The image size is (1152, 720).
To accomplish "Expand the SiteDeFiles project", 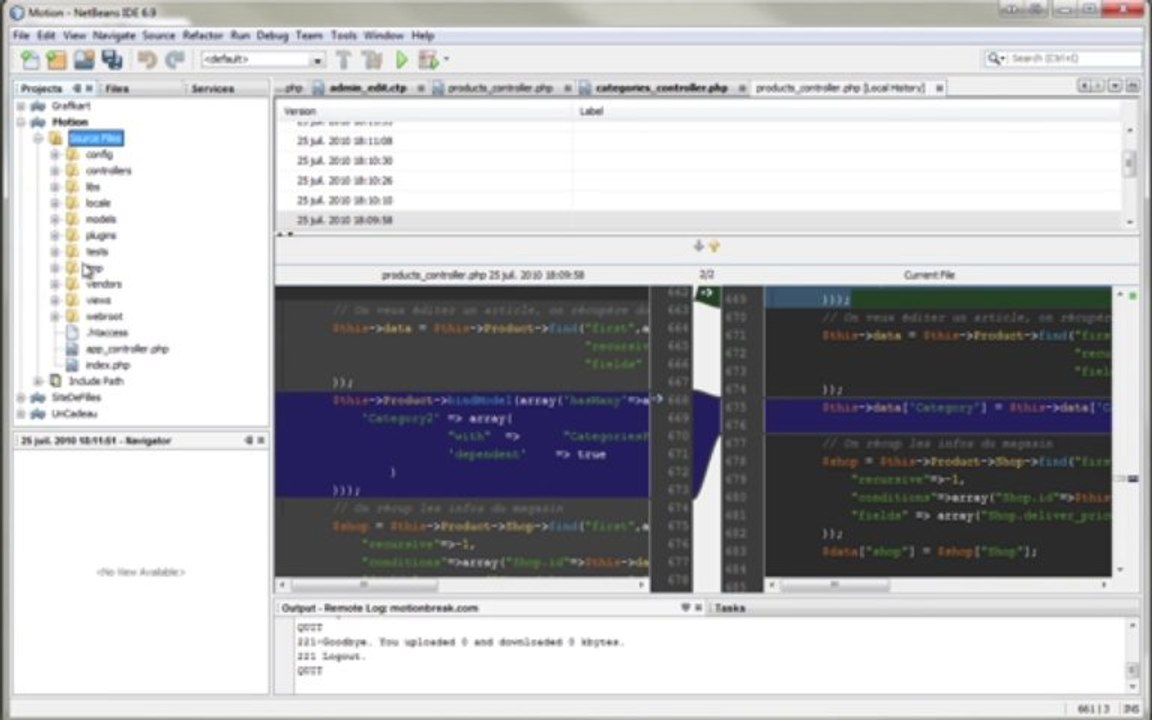I will click(x=21, y=397).
